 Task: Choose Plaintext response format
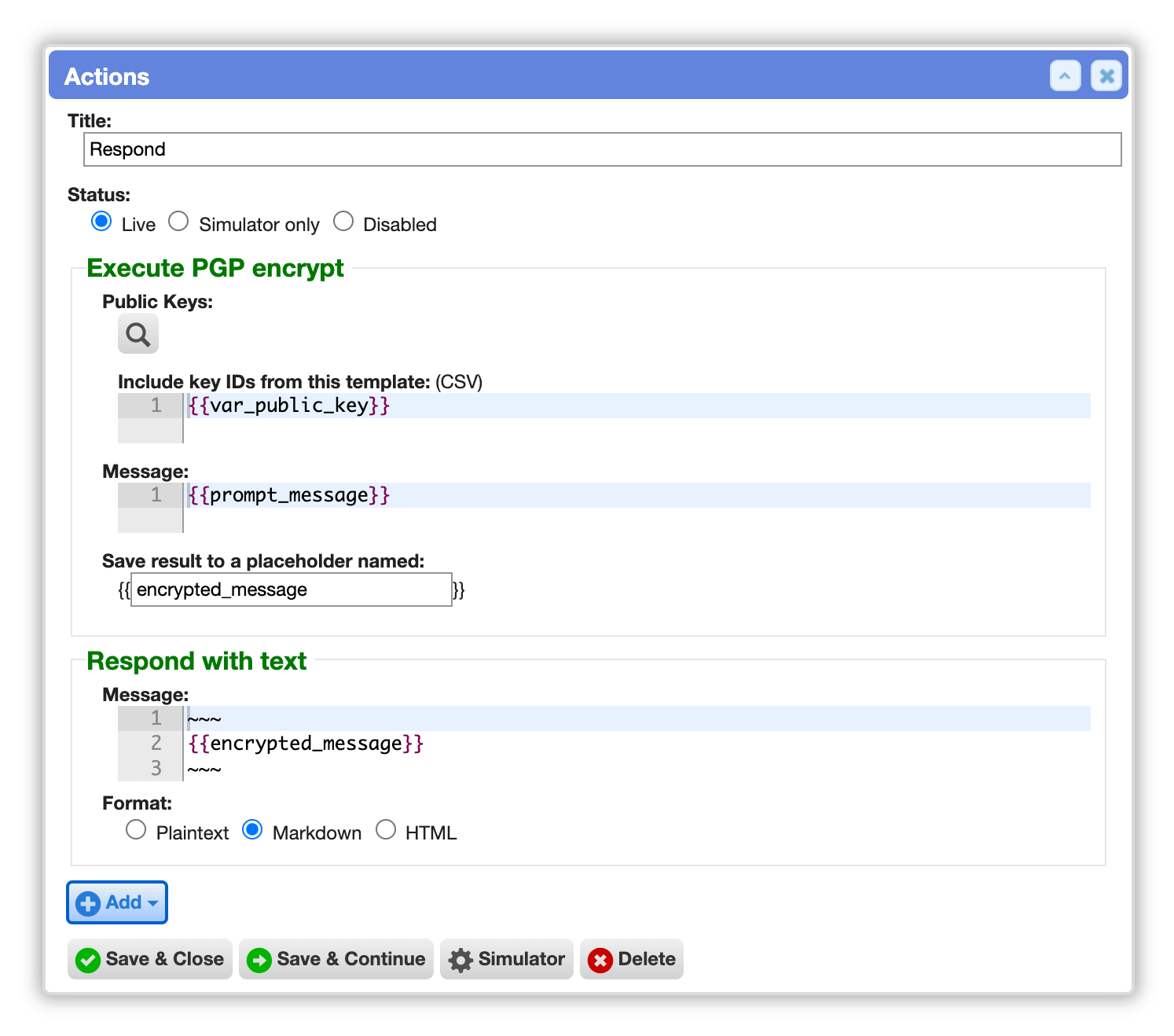(x=136, y=830)
